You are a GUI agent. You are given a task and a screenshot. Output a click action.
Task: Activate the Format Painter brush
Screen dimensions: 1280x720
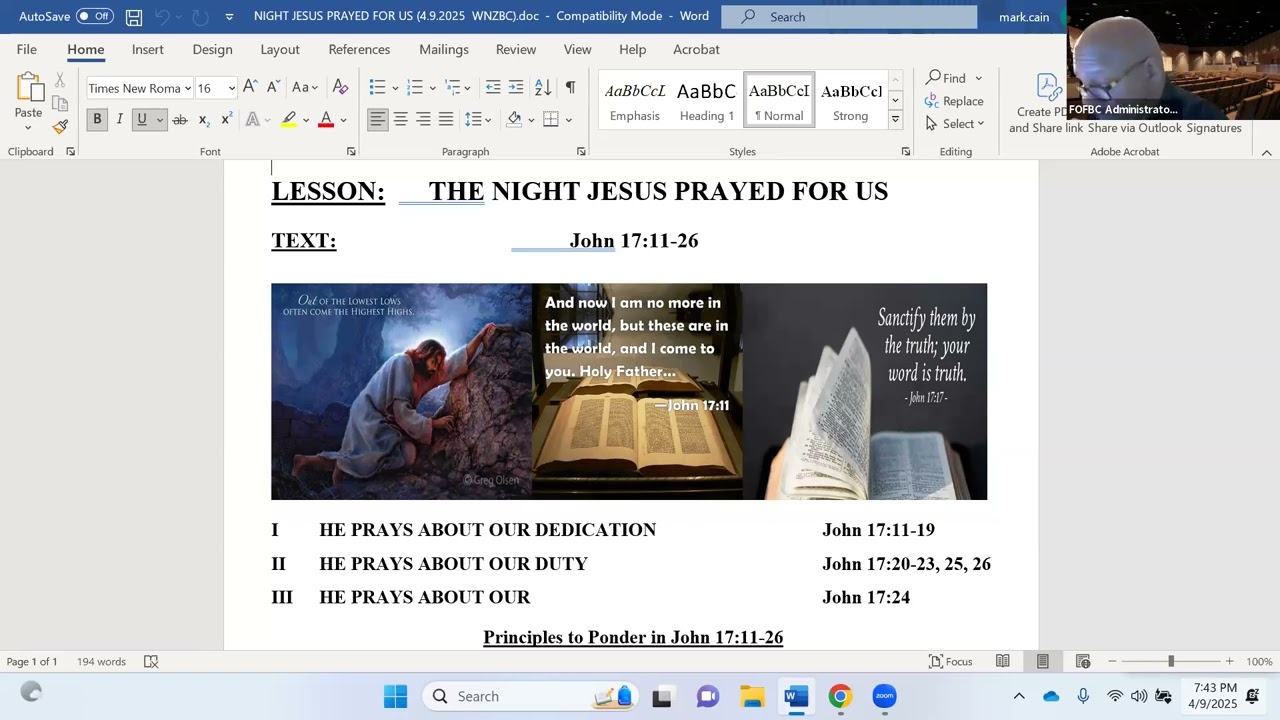[60, 126]
